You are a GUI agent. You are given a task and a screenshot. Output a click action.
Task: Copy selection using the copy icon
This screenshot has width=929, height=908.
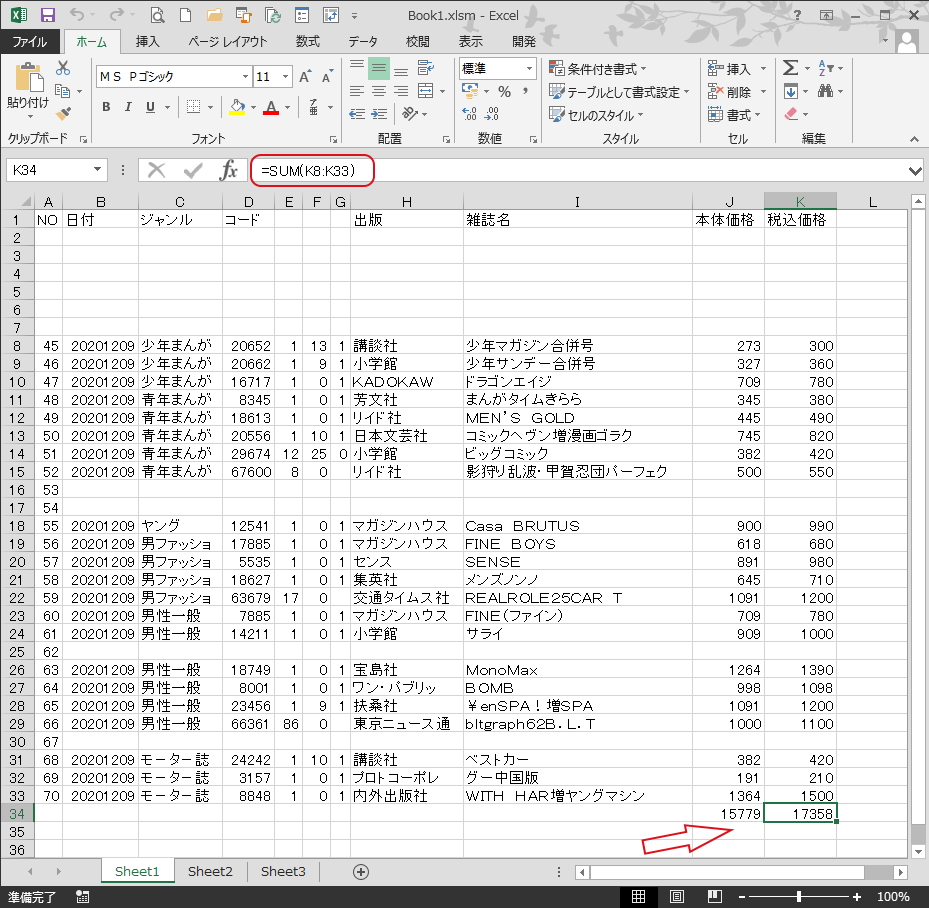coord(63,91)
